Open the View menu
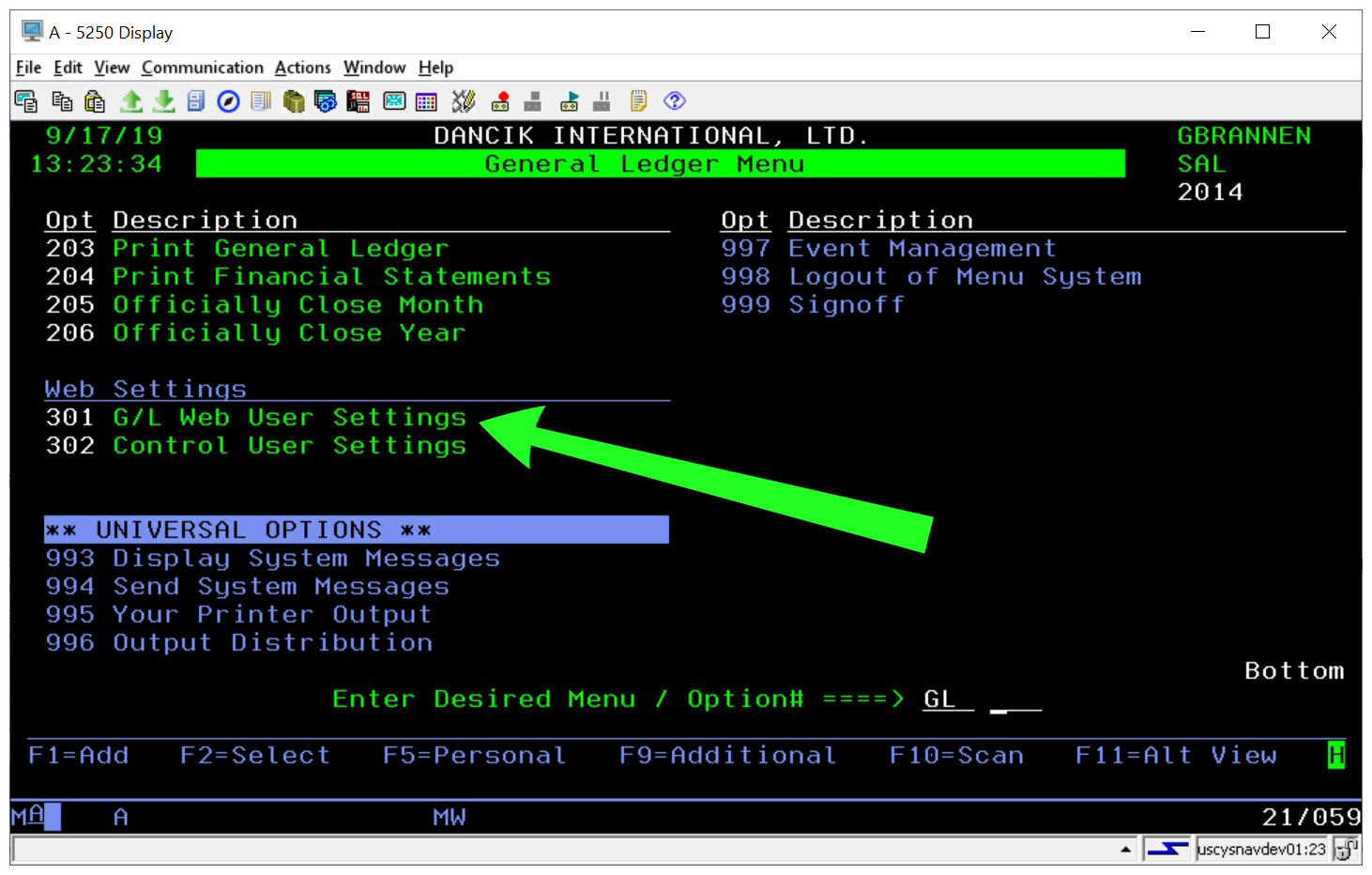 click(112, 68)
